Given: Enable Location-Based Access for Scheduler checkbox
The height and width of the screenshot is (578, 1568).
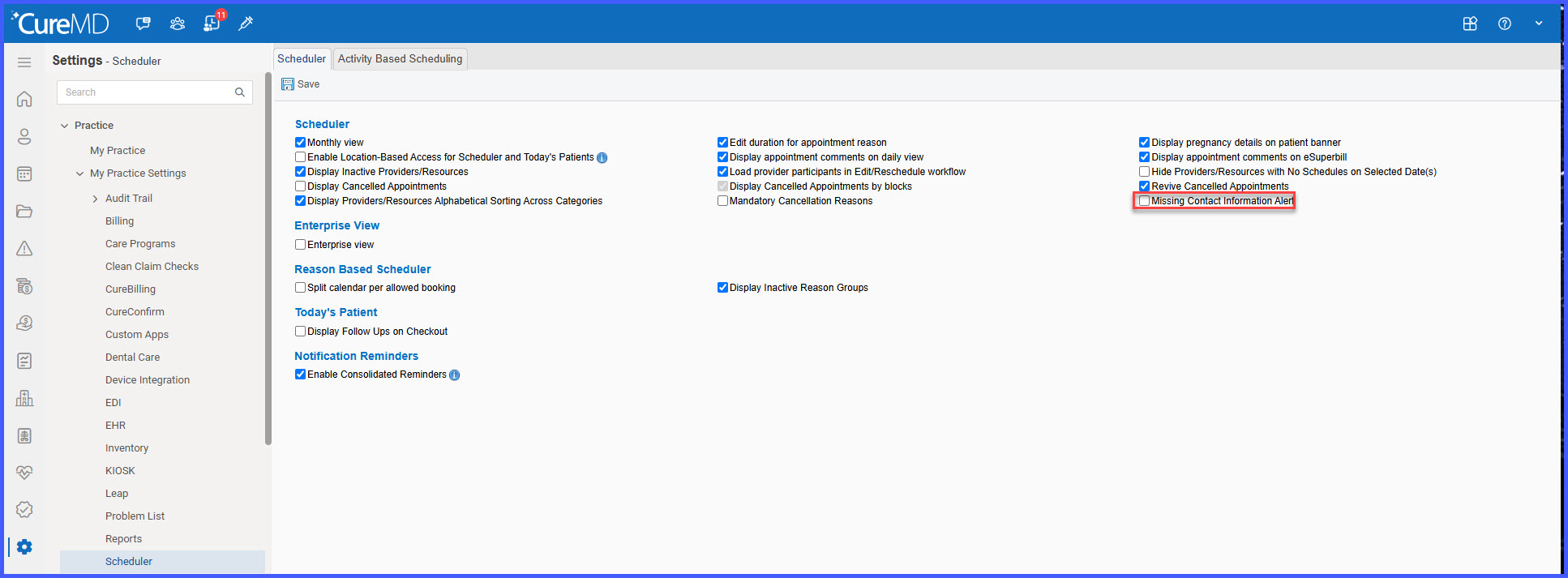Looking at the screenshot, I should coord(301,157).
